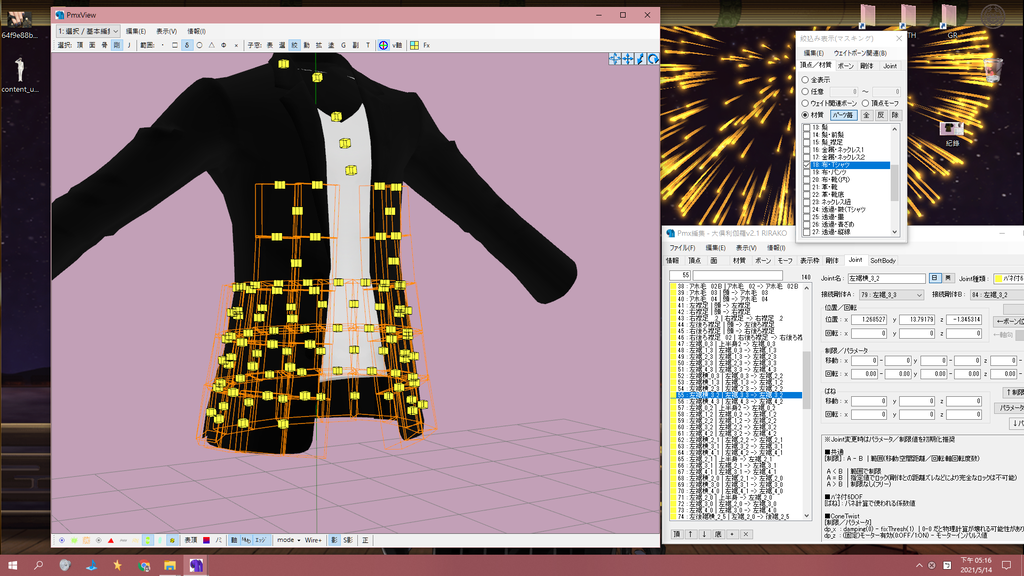Click the red triangle display icon in bottom bar
The width and height of the screenshot is (1024, 576).
pos(111,540)
